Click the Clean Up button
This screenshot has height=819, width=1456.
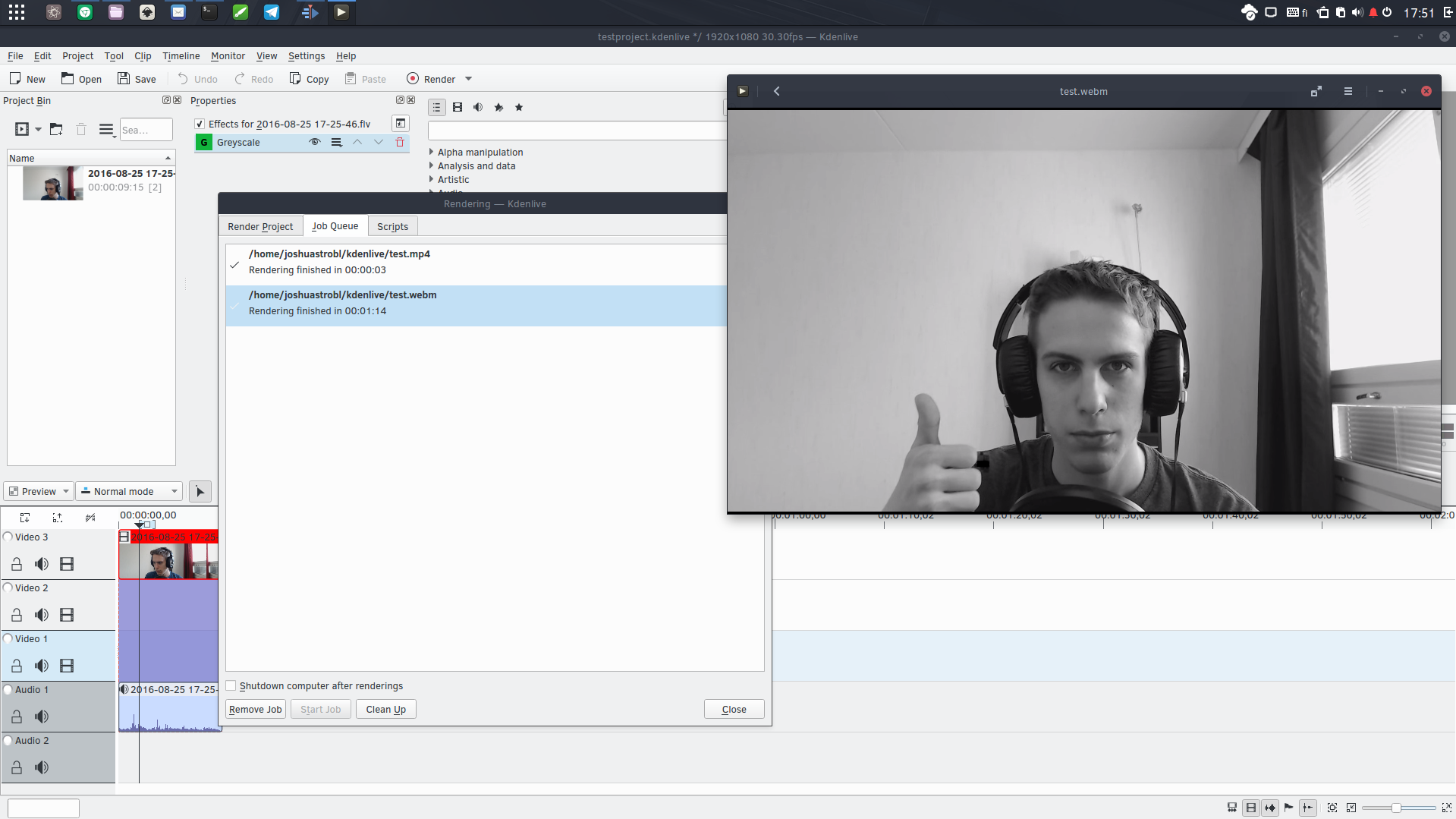(385, 710)
